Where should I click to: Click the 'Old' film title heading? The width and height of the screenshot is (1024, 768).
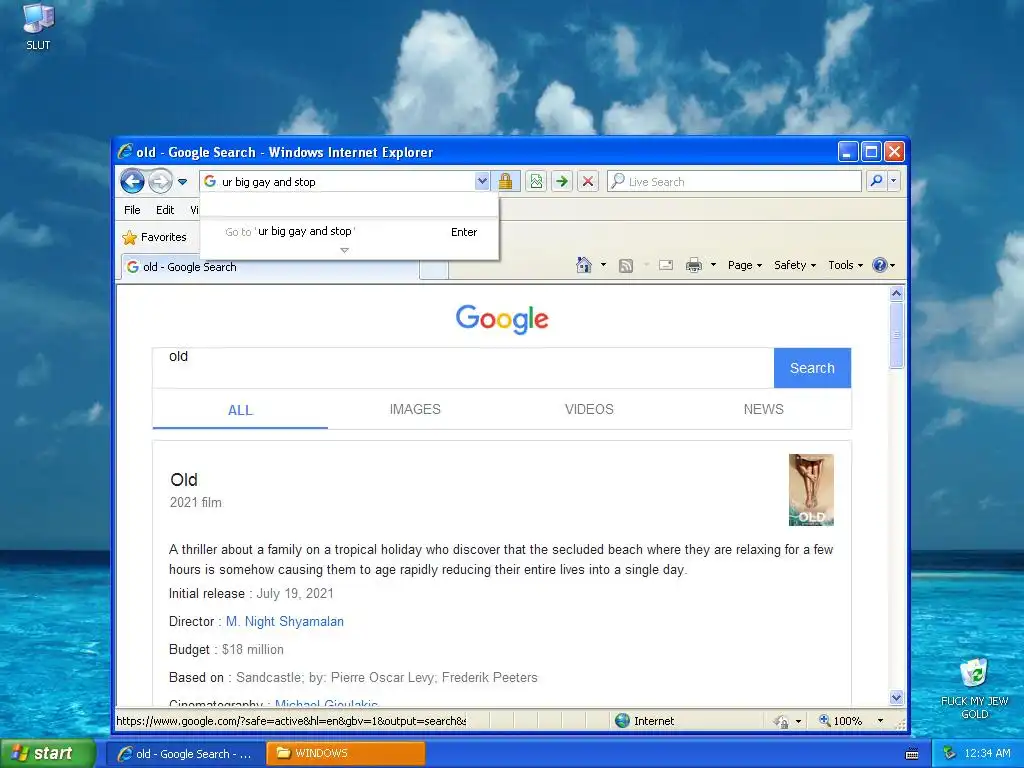(x=184, y=480)
